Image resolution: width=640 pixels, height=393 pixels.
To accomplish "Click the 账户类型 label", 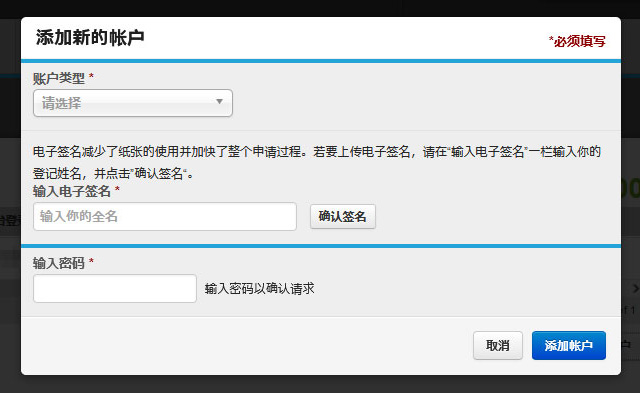I will tap(59, 78).
